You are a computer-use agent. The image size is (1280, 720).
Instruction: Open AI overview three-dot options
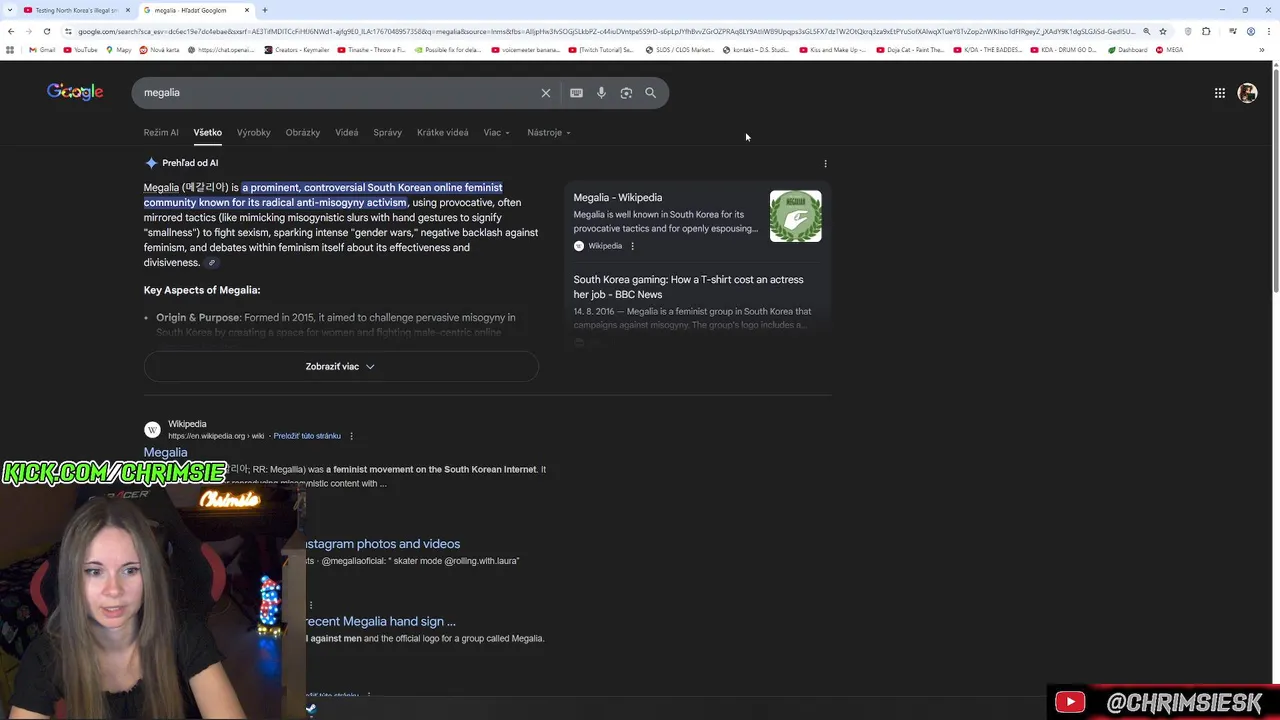click(825, 163)
